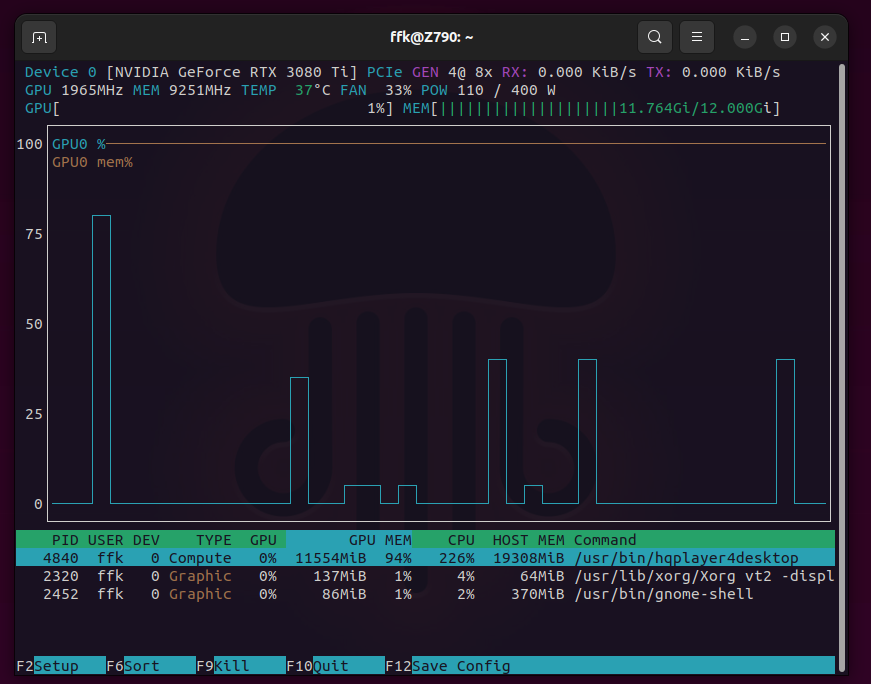Click the terminal search icon
The height and width of the screenshot is (684, 871).
point(654,37)
